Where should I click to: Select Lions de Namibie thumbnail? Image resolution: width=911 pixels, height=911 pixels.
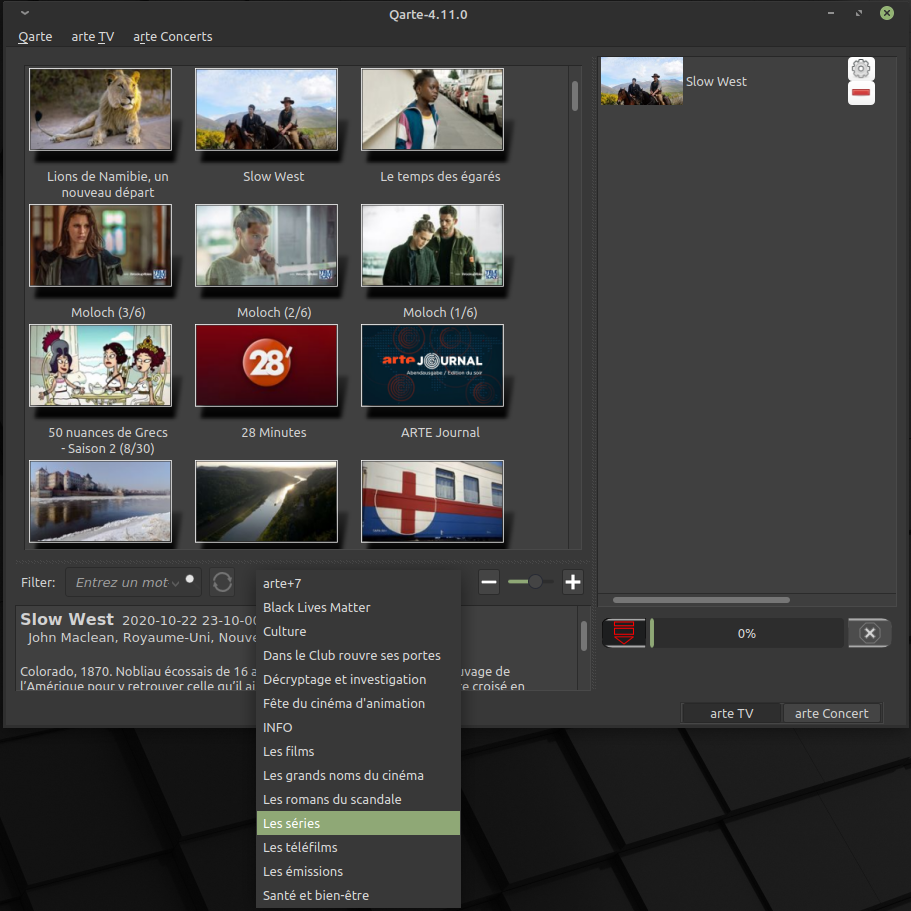coord(101,109)
